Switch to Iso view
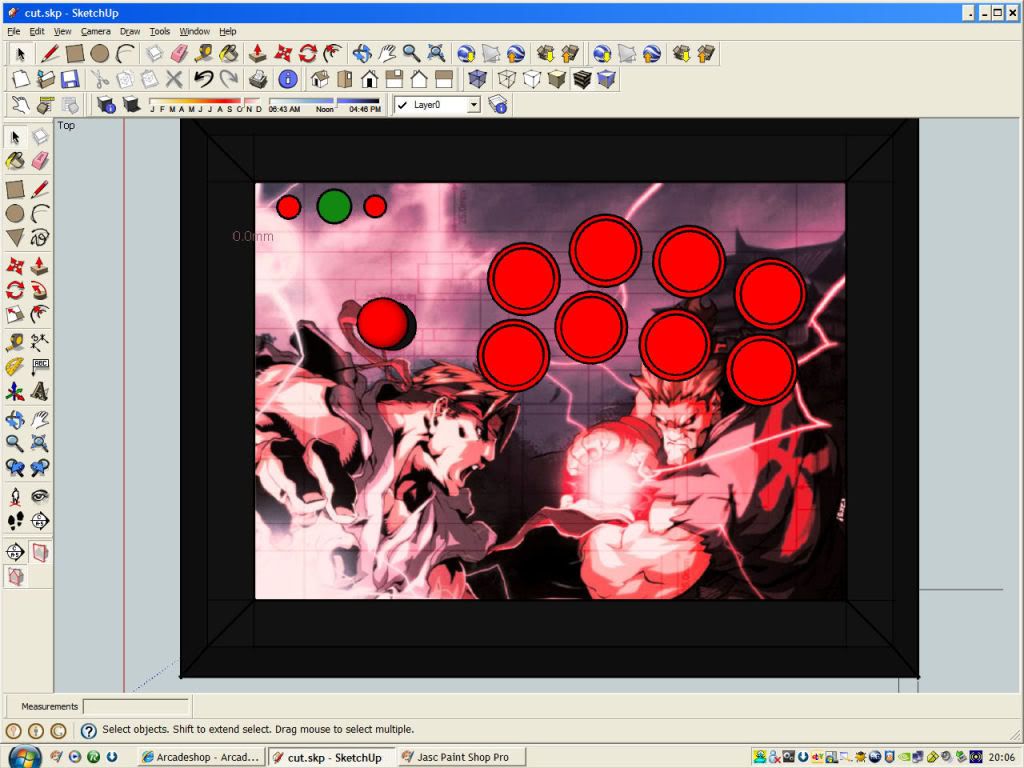This screenshot has width=1024, height=768. pyautogui.click(x=319, y=79)
